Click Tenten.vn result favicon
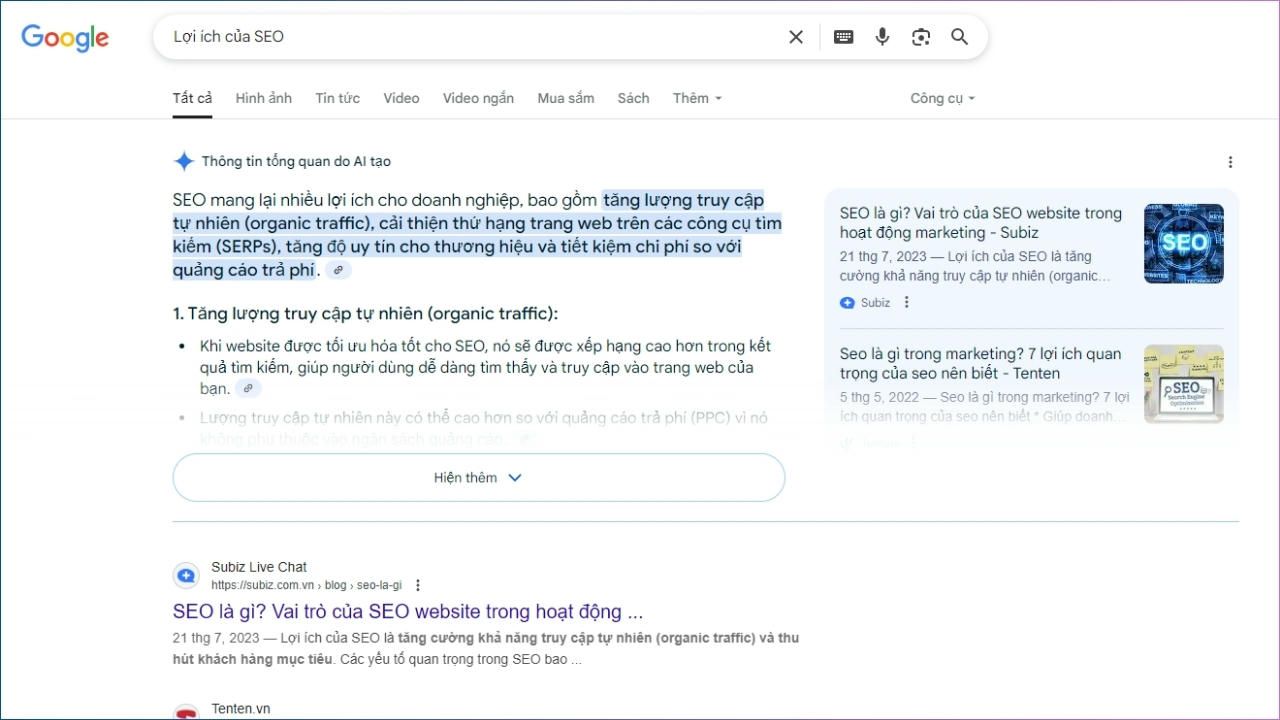The height and width of the screenshot is (720, 1280). point(186,713)
